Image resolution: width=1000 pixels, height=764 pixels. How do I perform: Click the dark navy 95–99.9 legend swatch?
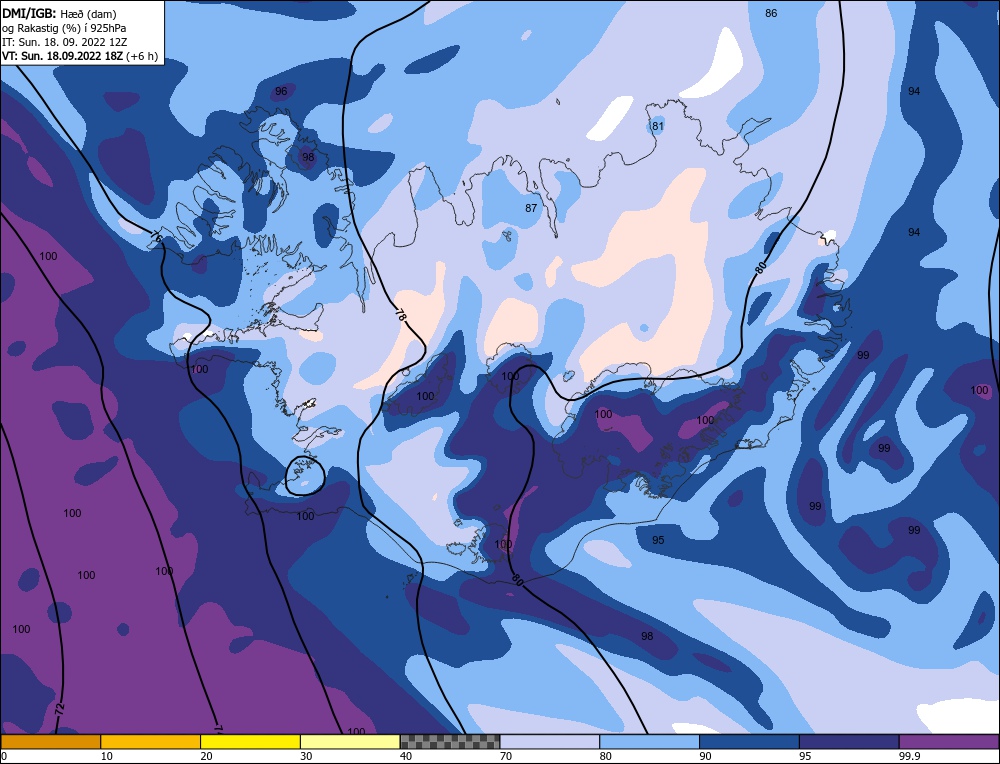(849, 742)
